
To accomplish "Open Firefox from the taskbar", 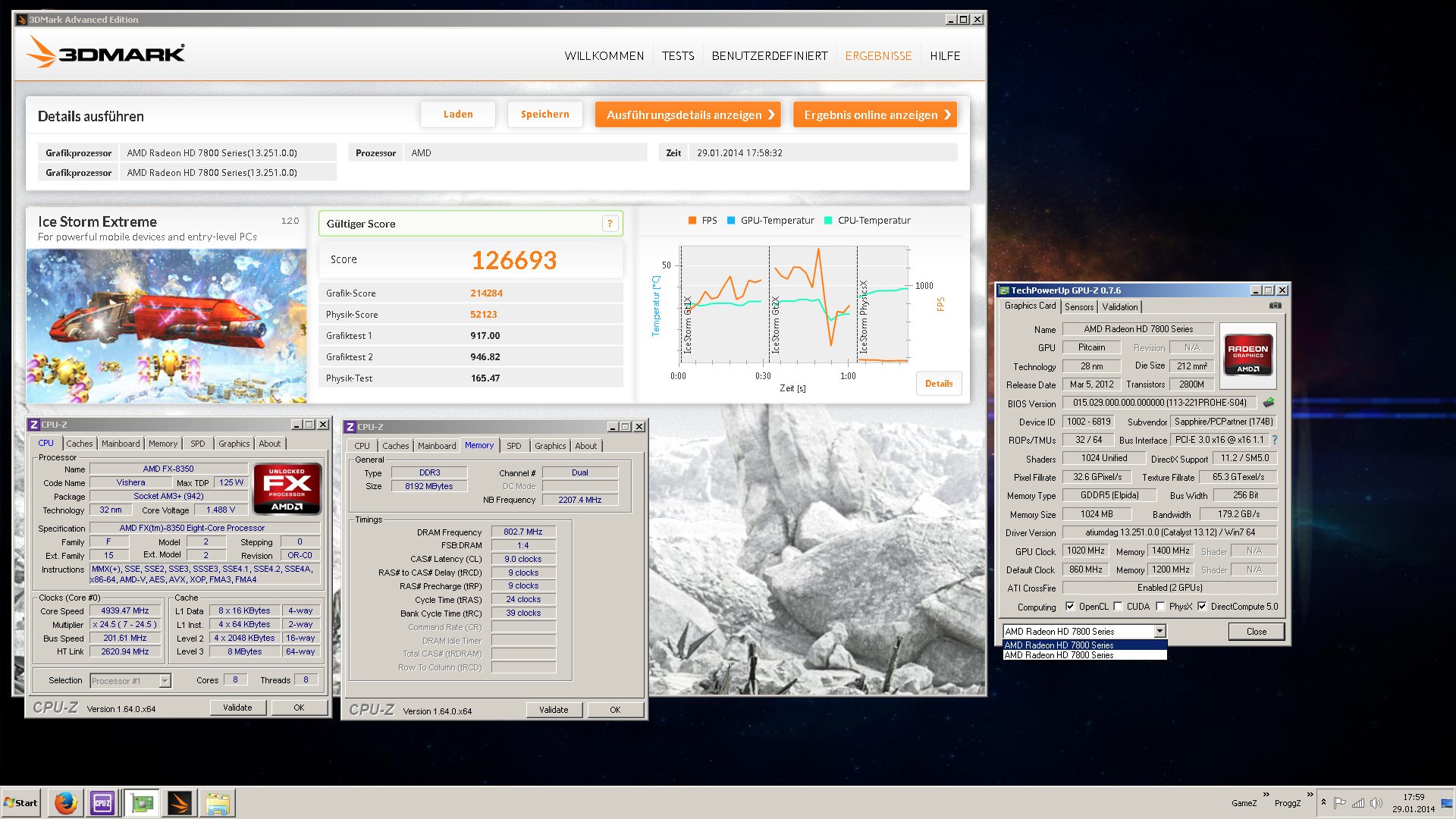I will pyautogui.click(x=66, y=802).
